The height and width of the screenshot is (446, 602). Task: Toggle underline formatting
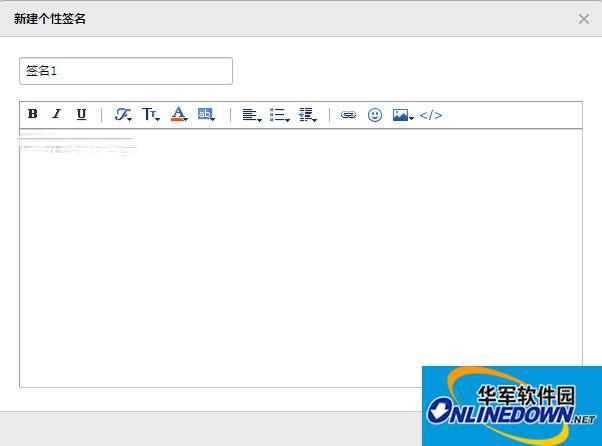click(x=81, y=115)
